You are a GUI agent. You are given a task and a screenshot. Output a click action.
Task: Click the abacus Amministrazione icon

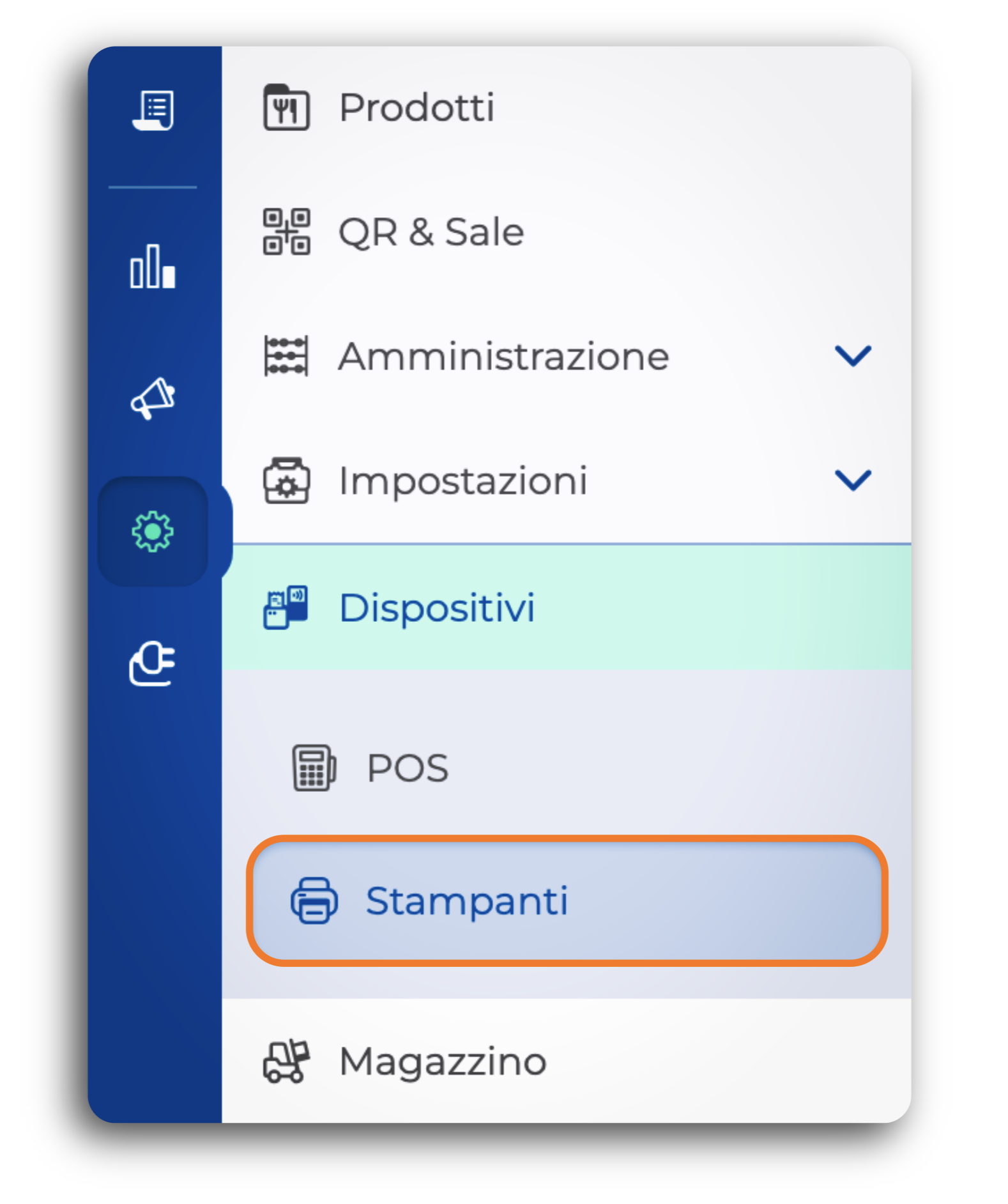coord(286,356)
